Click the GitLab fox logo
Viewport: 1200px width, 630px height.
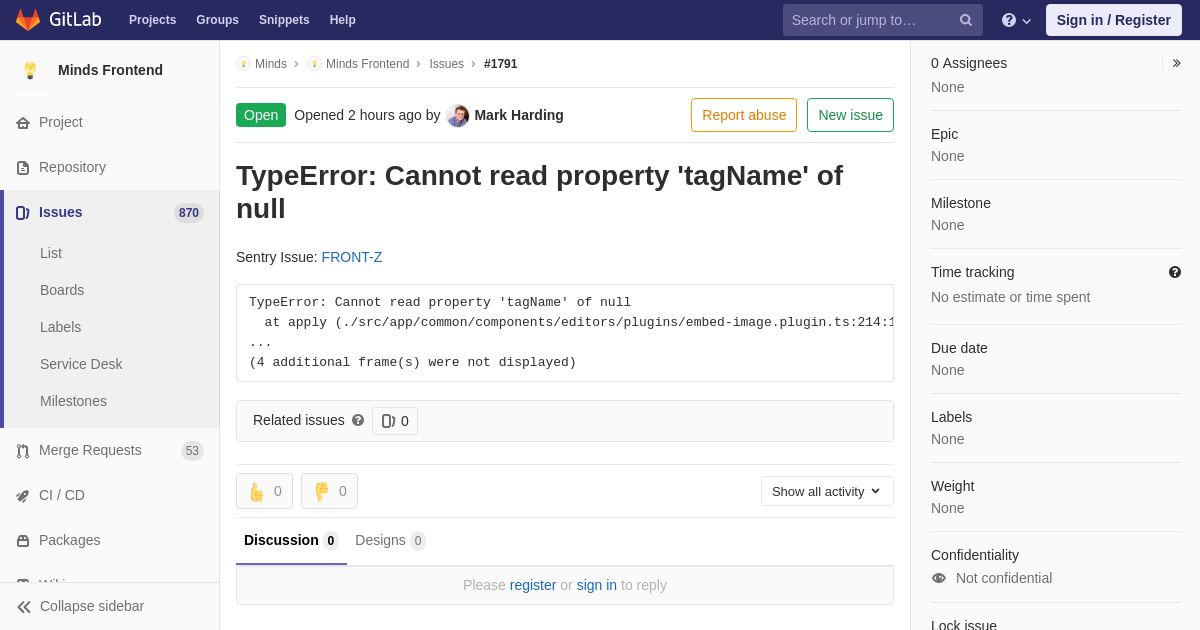(28, 20)
